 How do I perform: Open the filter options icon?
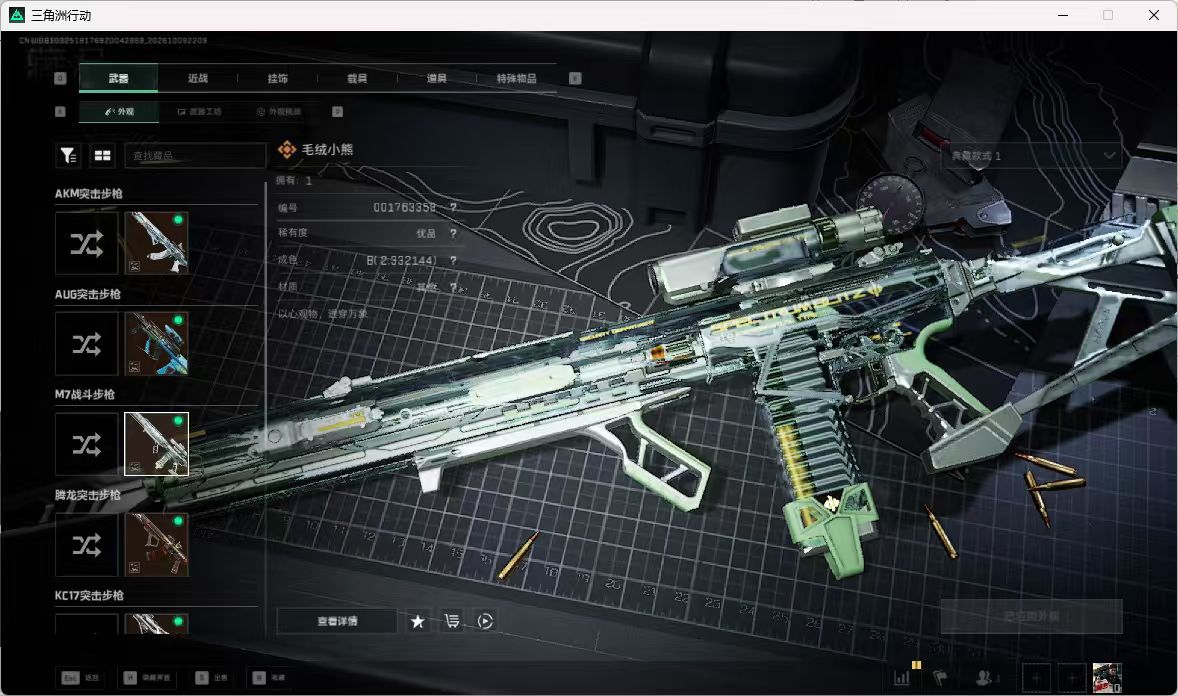click(x=68, y=156)
